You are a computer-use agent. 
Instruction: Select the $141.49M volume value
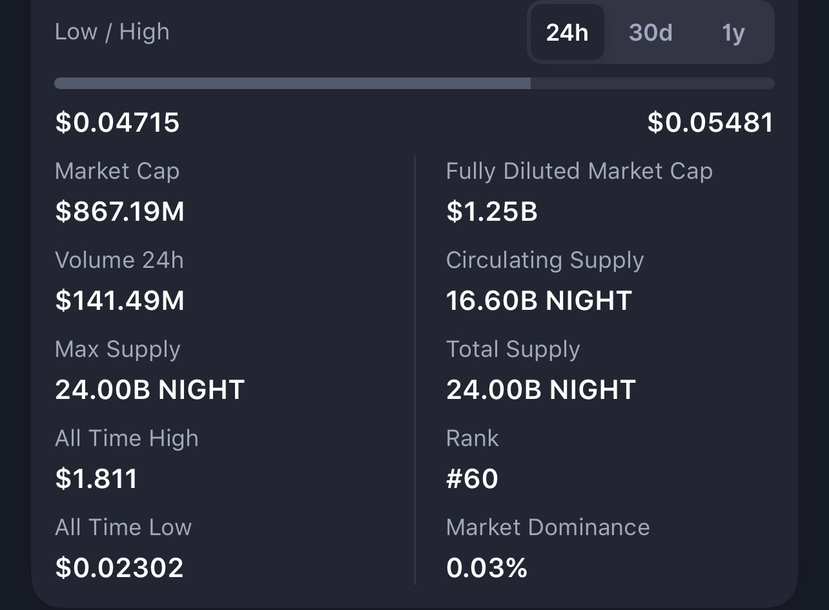tap(119, 301)
